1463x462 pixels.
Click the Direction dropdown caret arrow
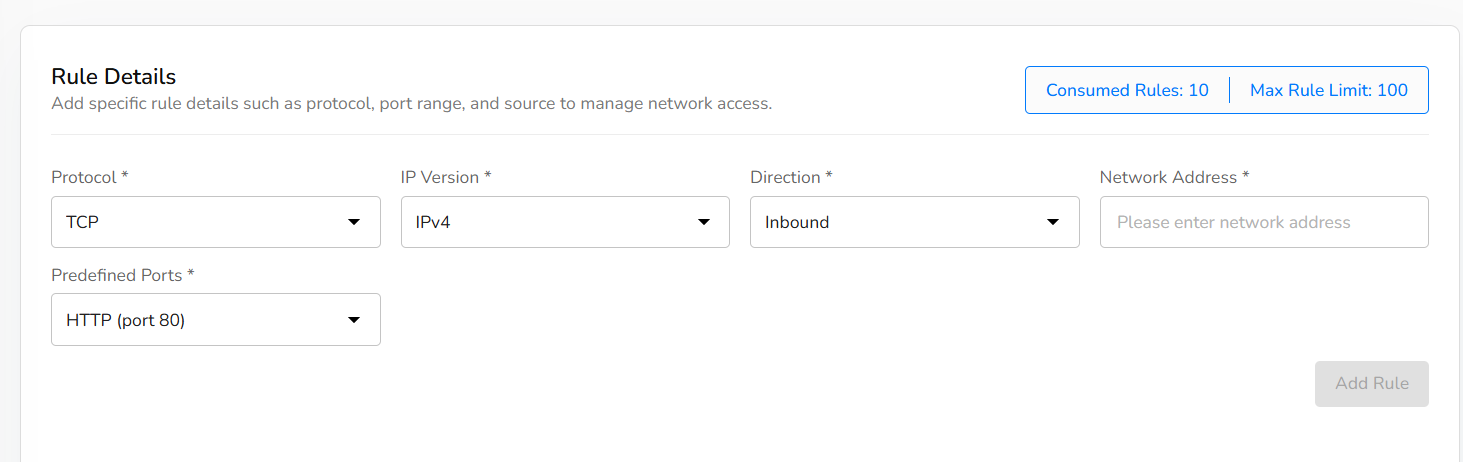tap(1053, 222)
